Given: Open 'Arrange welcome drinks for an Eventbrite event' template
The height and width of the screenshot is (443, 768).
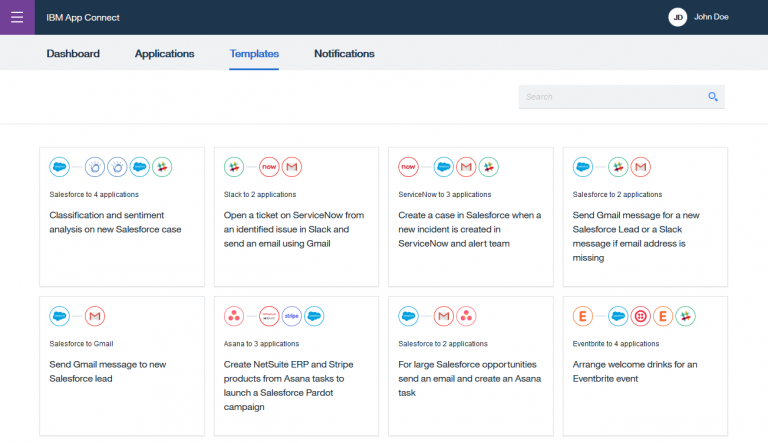Looking at the screenshot, I should click(x=635, y=371).
